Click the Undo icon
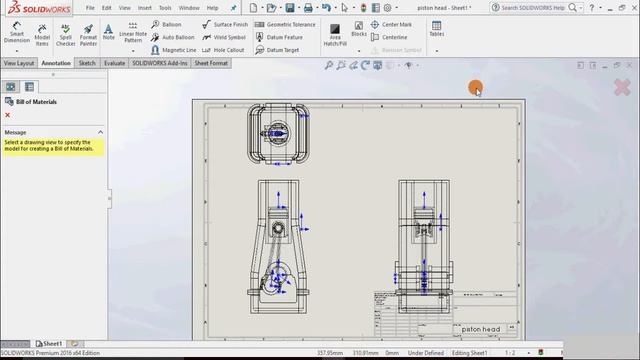The image size is (640, 360). [x=326, y=8]
